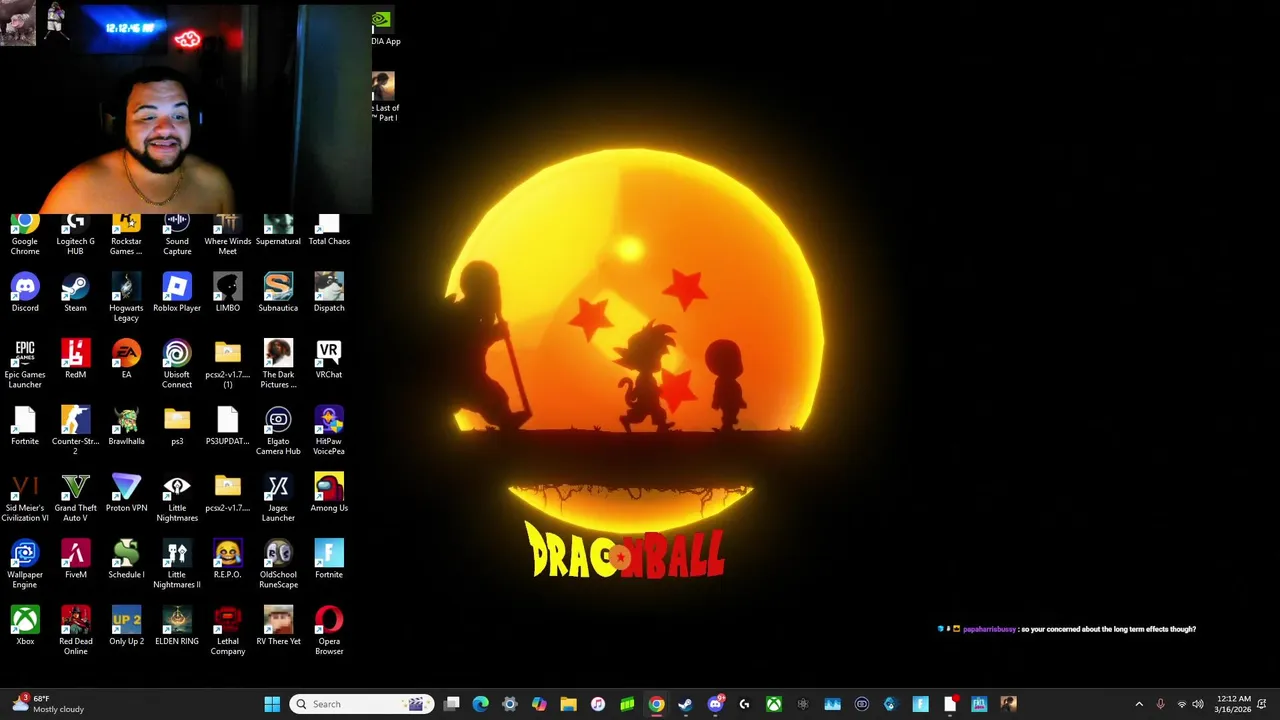Open weather widget showing 68°F
This screenshot has width=1280, height=720.
tap(47, 704)
